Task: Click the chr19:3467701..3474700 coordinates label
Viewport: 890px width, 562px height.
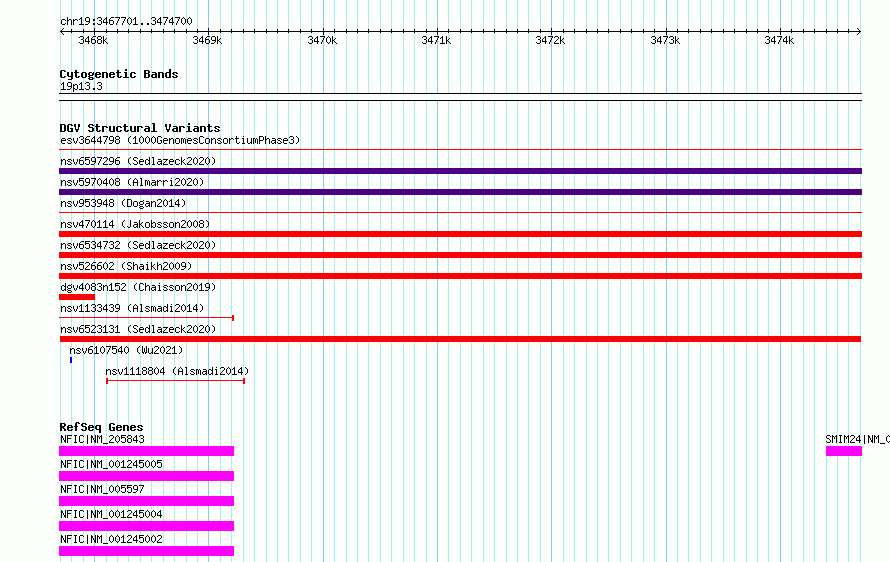Action: [126, 21]
